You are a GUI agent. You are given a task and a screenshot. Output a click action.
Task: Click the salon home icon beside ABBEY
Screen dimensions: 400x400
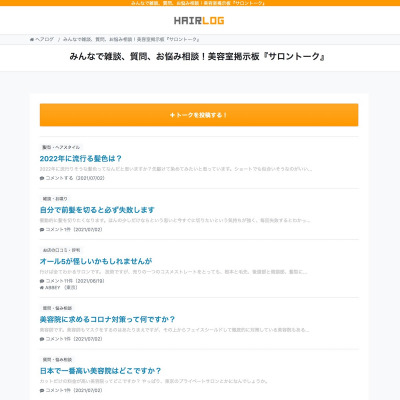(42, 287)
